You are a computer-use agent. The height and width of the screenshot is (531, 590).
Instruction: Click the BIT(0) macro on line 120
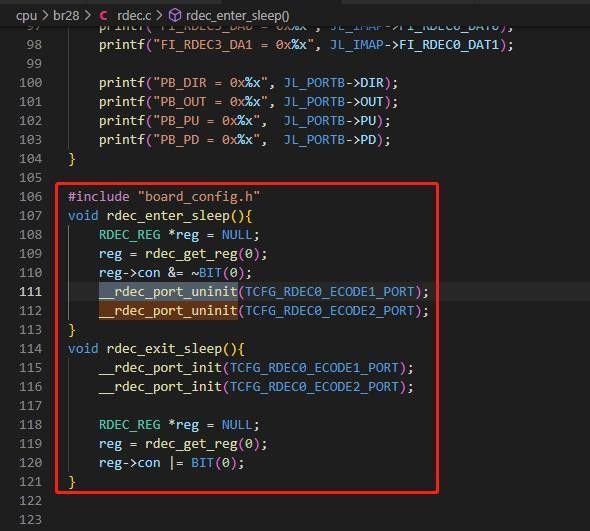214,463
